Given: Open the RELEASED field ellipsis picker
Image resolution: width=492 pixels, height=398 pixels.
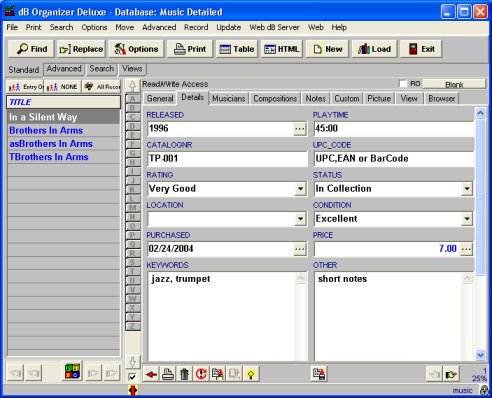Looking at the screenshot, I should (300, 129).
